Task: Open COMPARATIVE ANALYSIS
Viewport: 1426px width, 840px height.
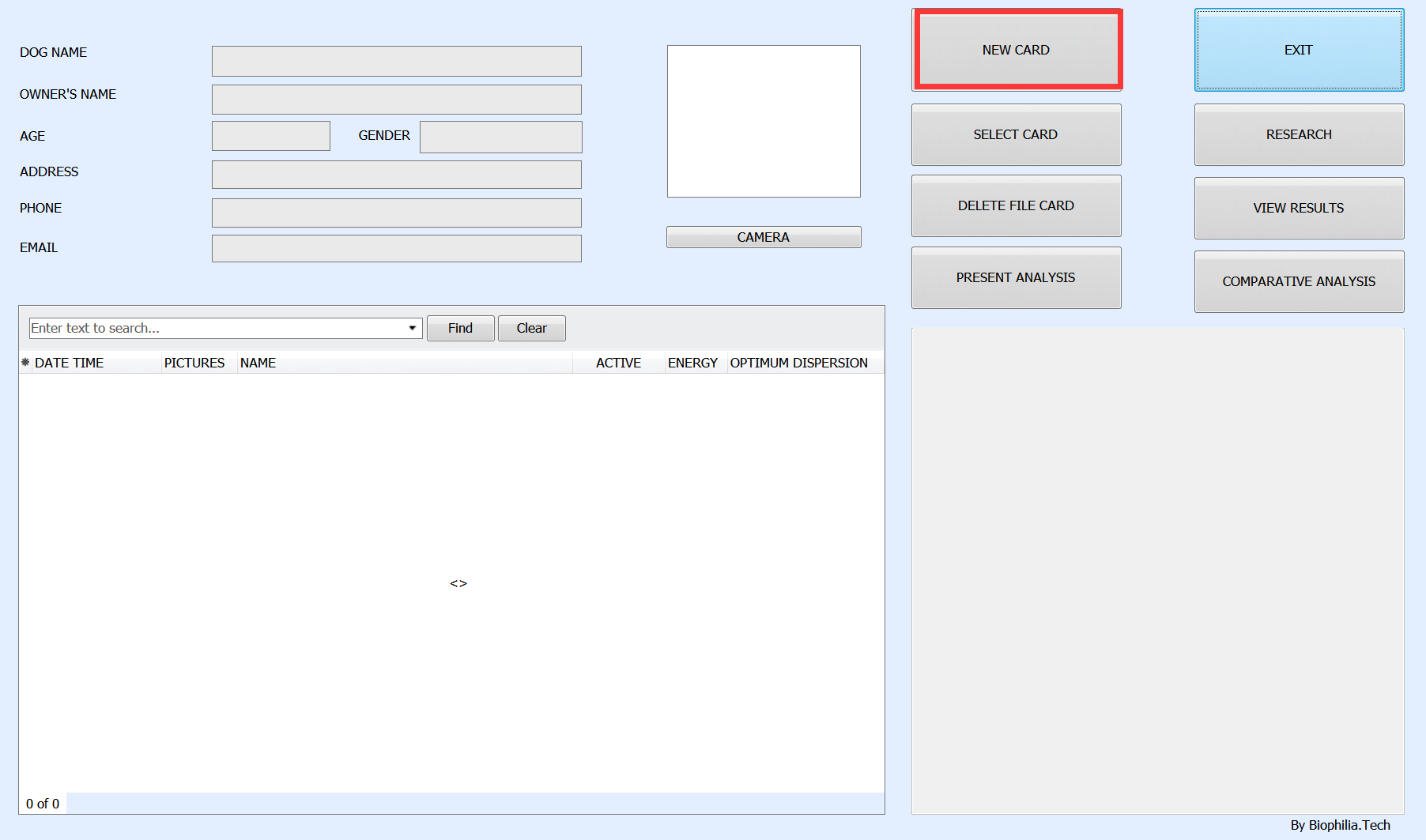Action: click(1299, 282)
